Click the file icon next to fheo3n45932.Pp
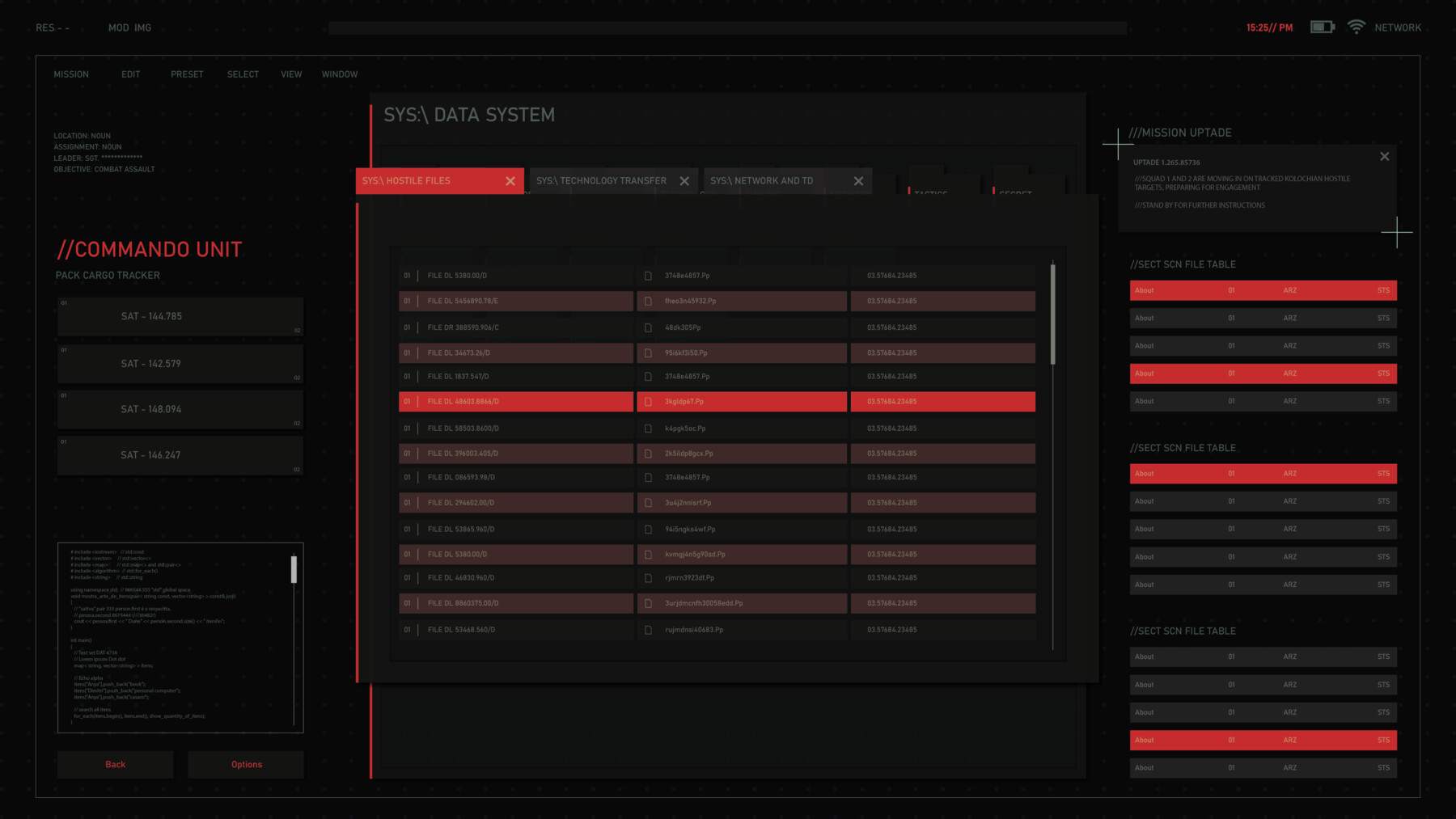1456x819 pixels. pos(648,301)
